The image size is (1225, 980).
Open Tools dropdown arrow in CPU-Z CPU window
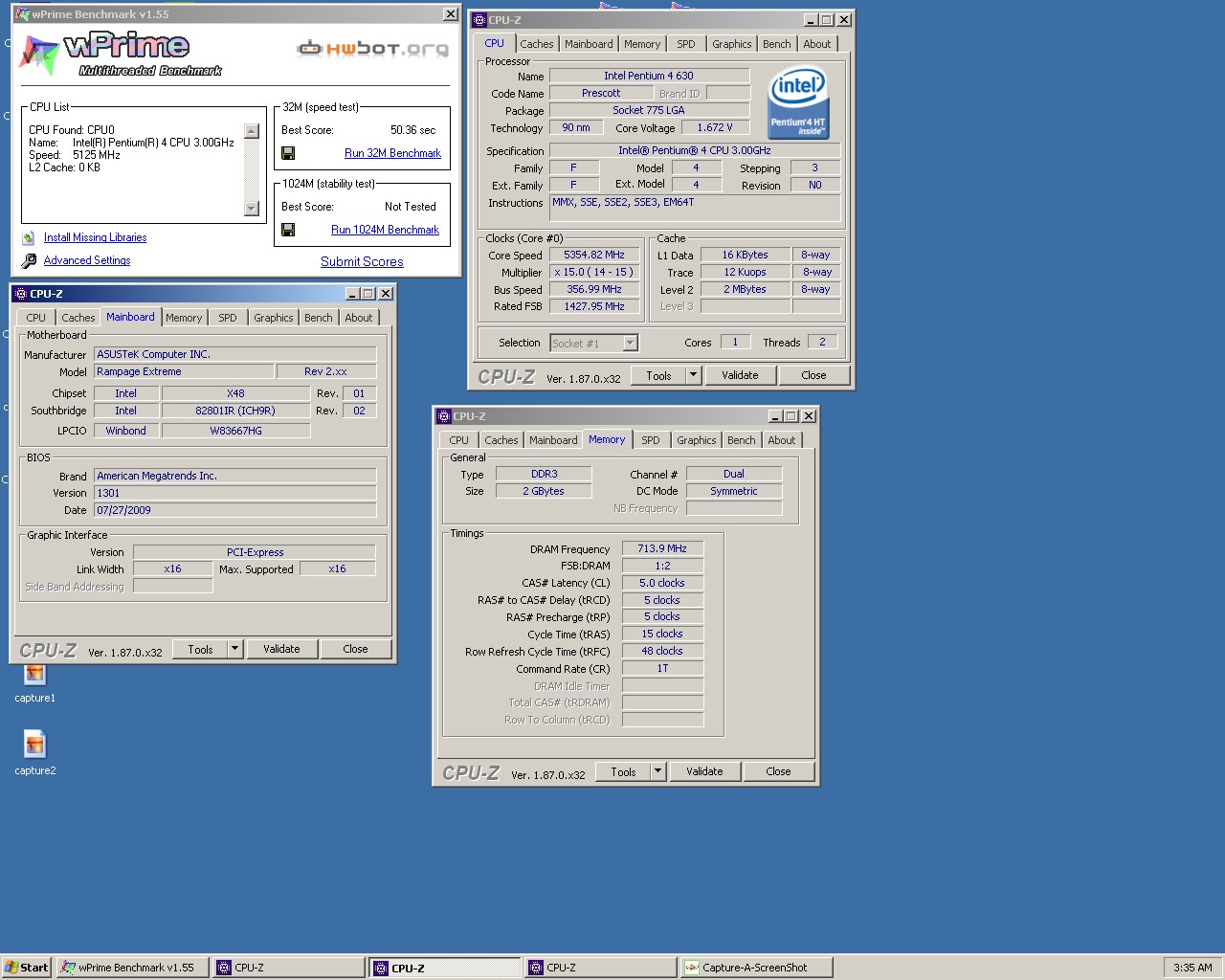coord(693,375)
